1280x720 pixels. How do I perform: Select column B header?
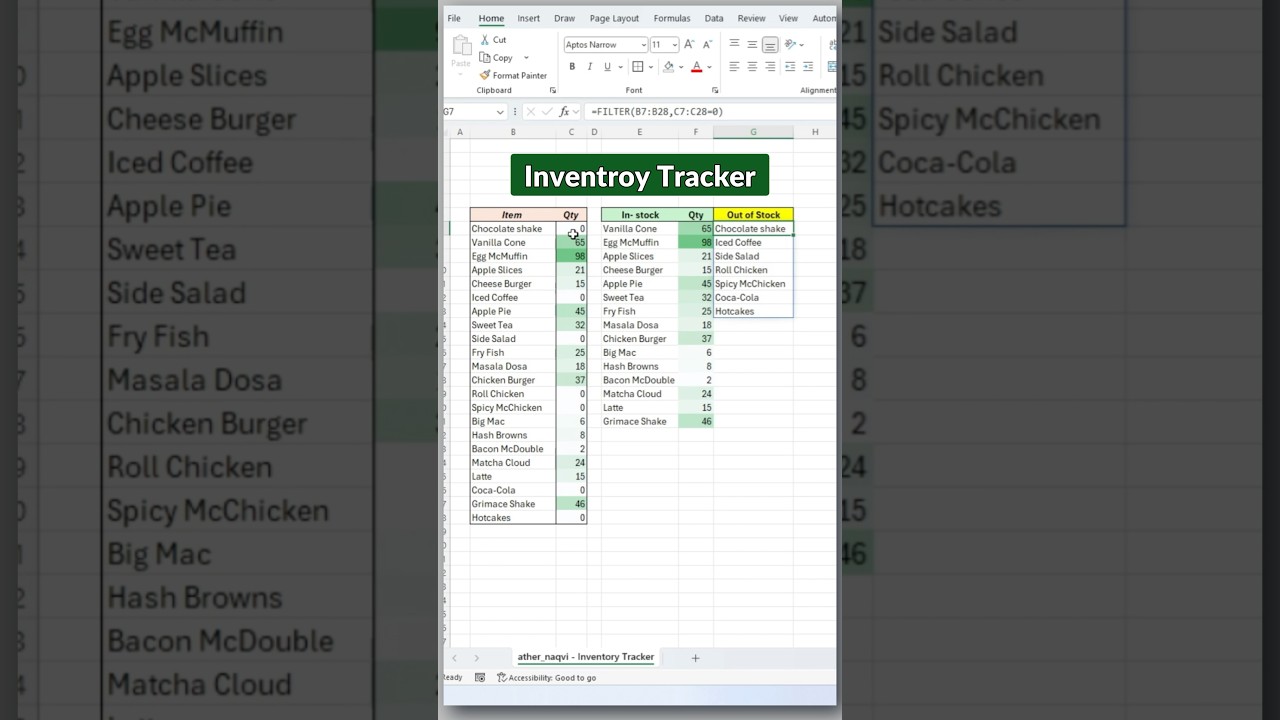[x=513, y=132]
